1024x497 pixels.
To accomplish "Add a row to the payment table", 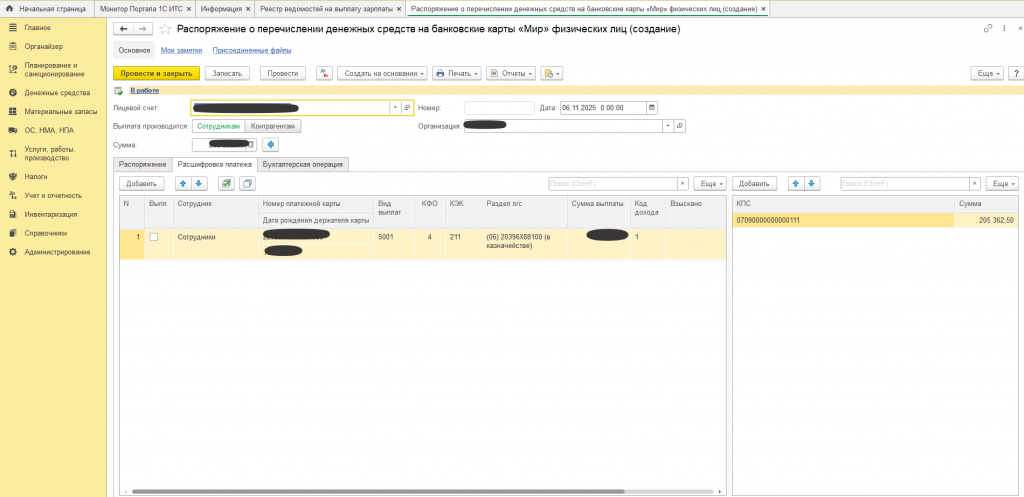I will (x=142, y=184).
